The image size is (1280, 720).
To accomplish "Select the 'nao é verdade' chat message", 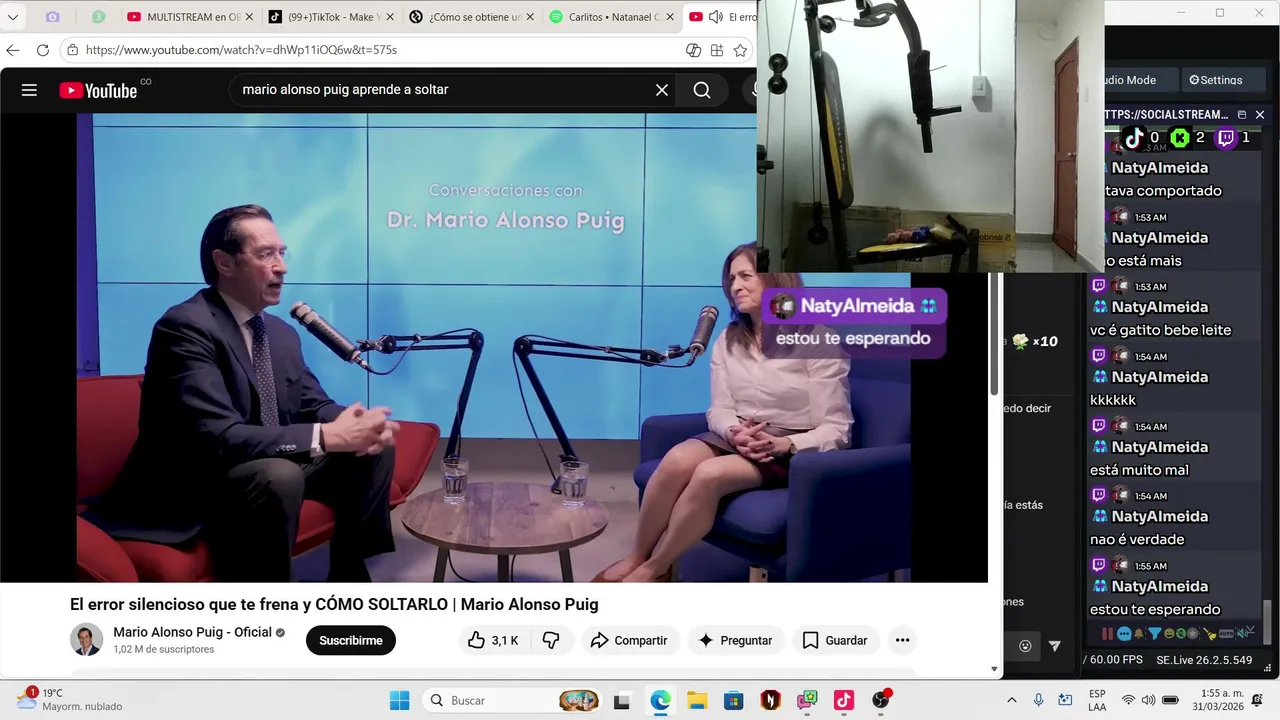I will 1137,539.
